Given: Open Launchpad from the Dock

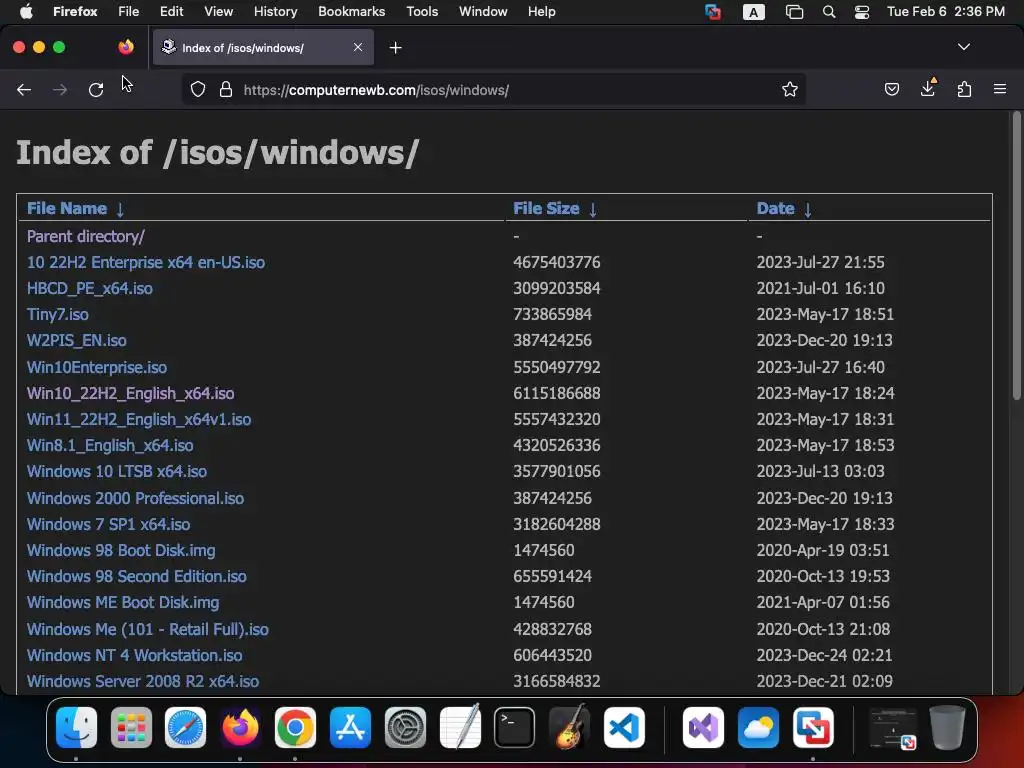Looking at the screenshot, I should click(x=131, y=728).
